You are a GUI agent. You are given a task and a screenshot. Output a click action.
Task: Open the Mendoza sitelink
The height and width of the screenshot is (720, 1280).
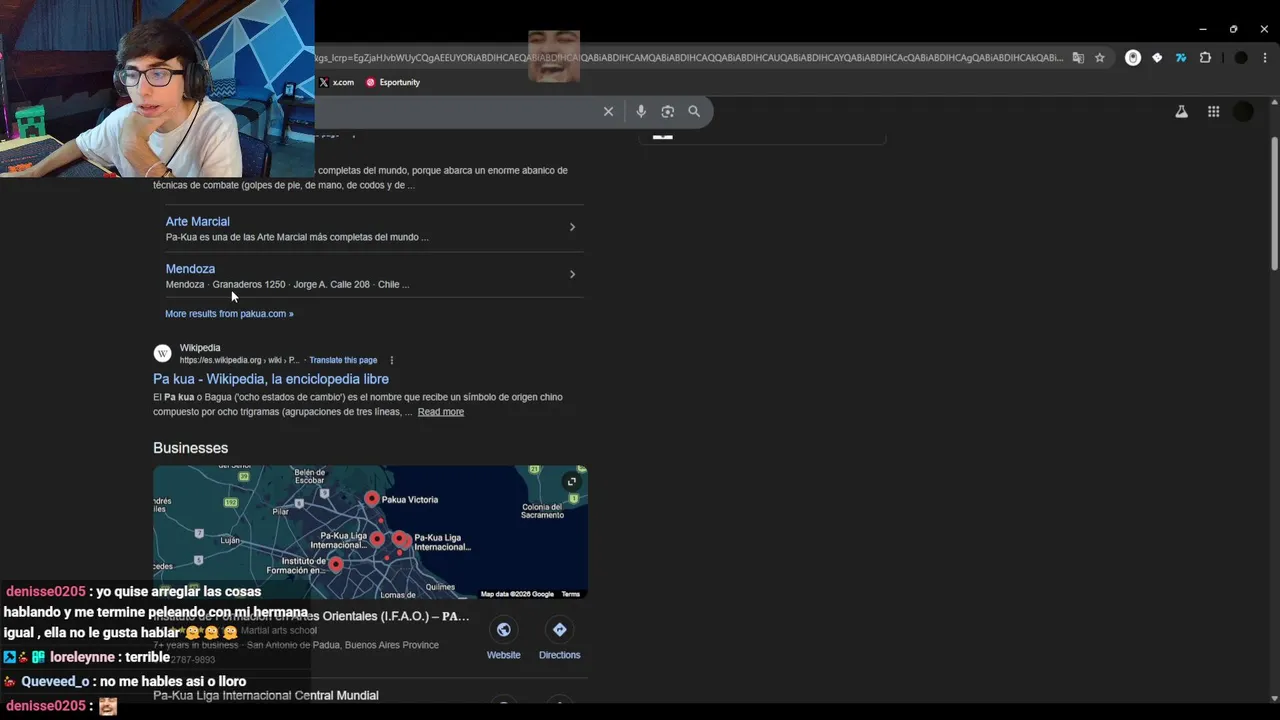click(190, 268)
